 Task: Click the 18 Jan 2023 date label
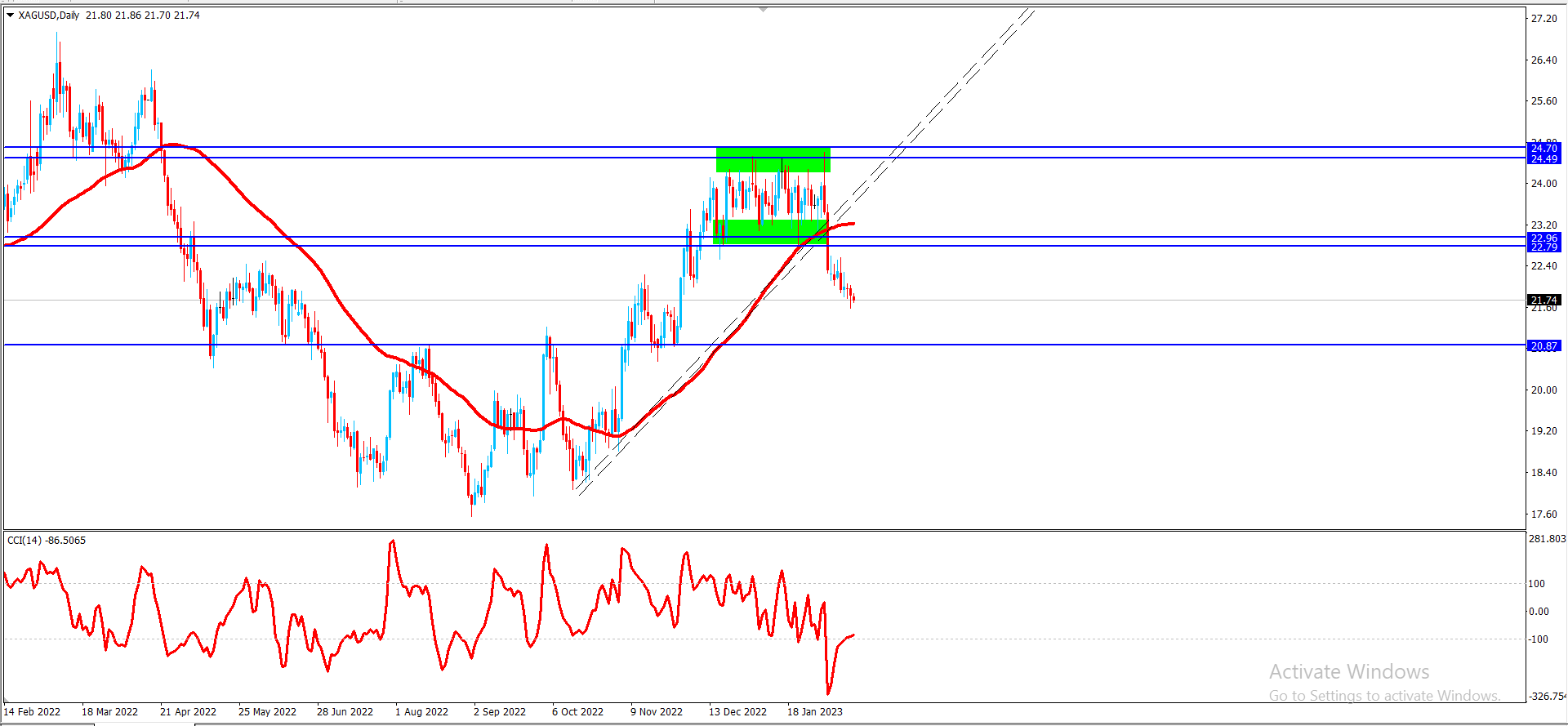point(814,711)
